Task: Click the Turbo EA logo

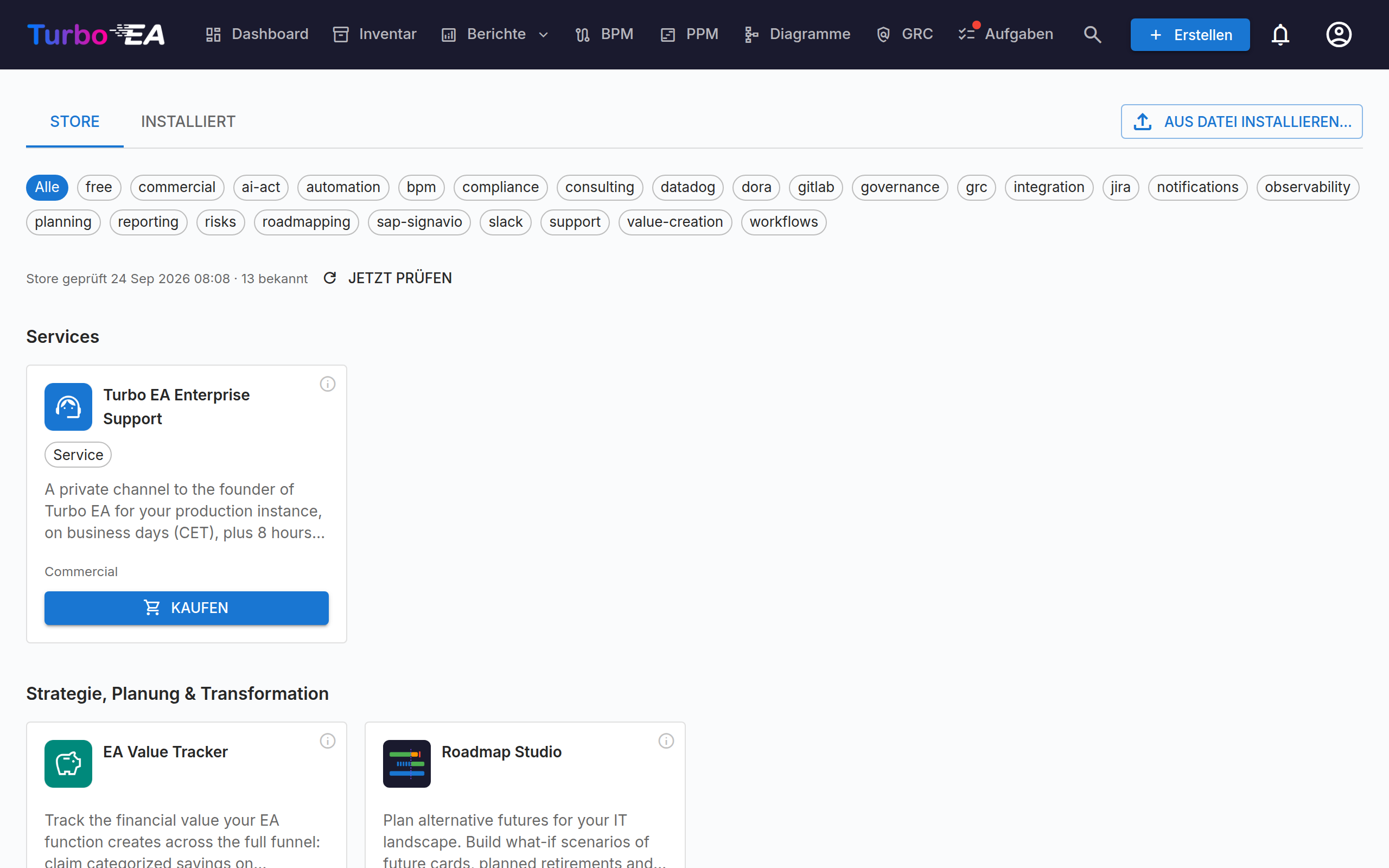Action: [x=96, y=34]
